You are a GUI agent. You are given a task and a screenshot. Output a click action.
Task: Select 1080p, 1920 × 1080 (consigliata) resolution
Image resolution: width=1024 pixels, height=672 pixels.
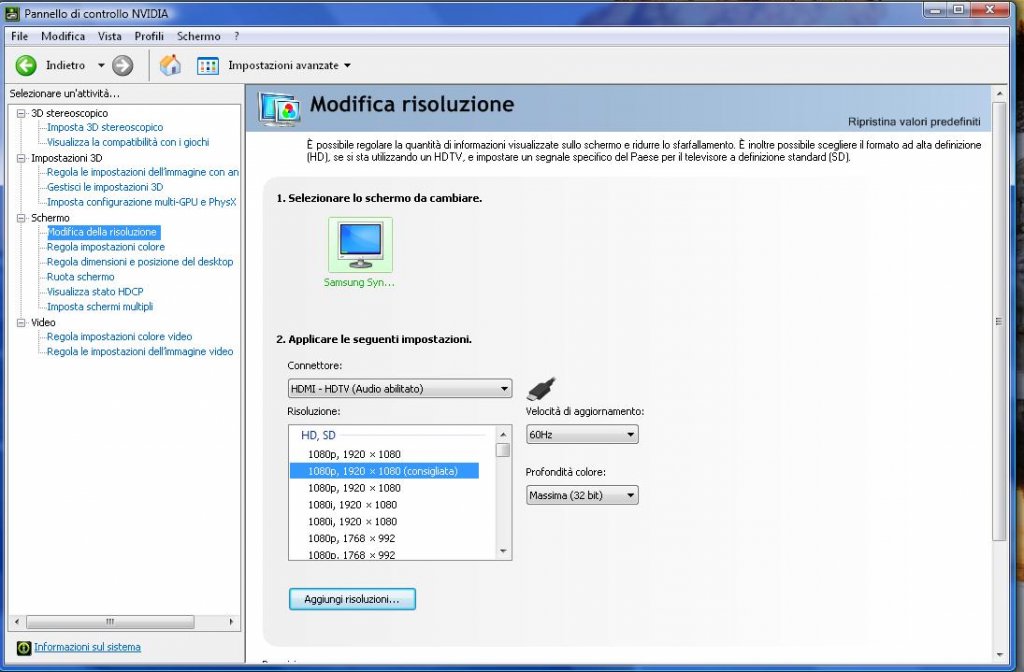[384, 471]
